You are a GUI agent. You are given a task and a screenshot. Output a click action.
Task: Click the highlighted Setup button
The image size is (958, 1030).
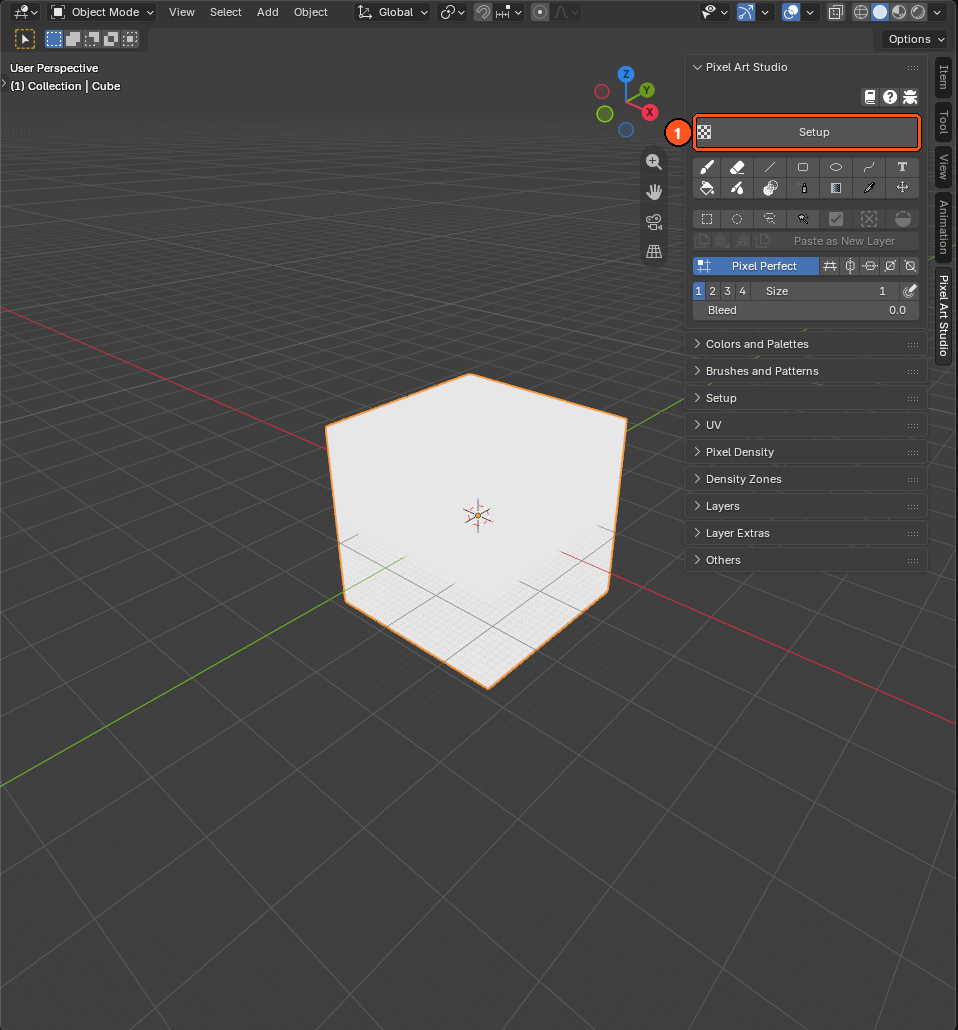[x=806, y=132]
